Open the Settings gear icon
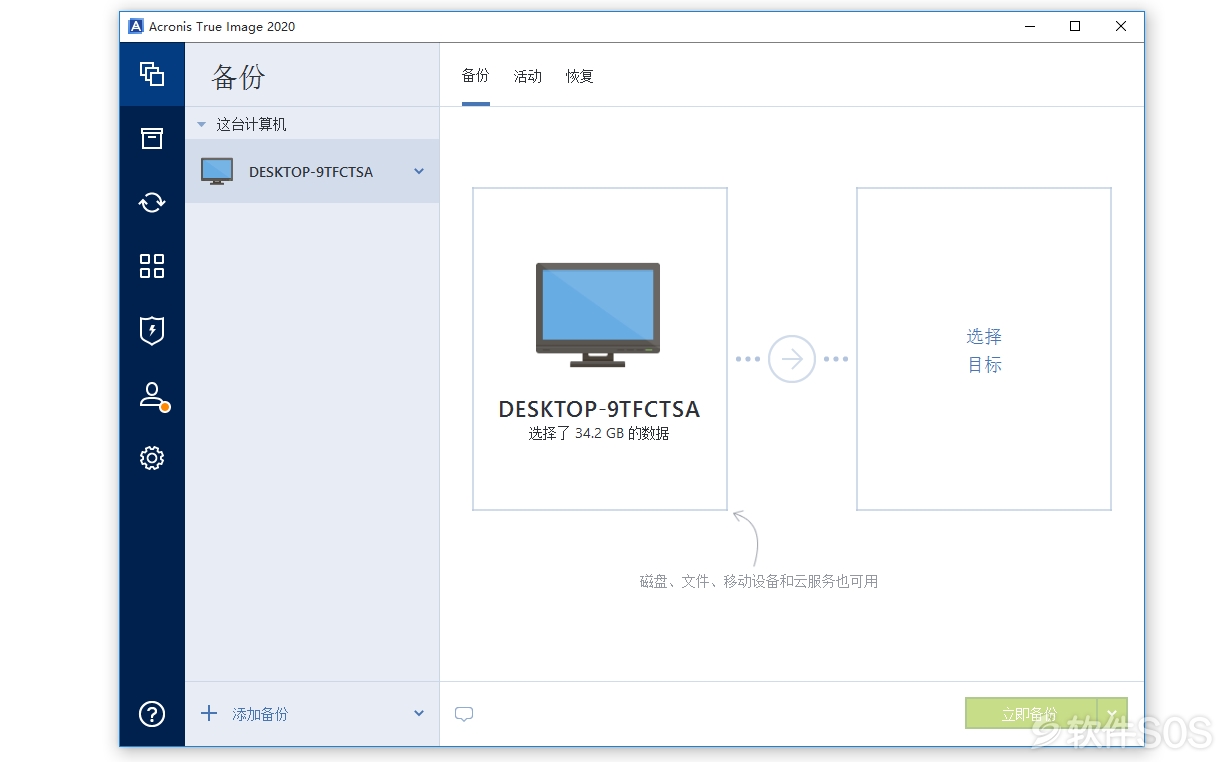Viewport: 1230px width, 762px height. point(152,458)
